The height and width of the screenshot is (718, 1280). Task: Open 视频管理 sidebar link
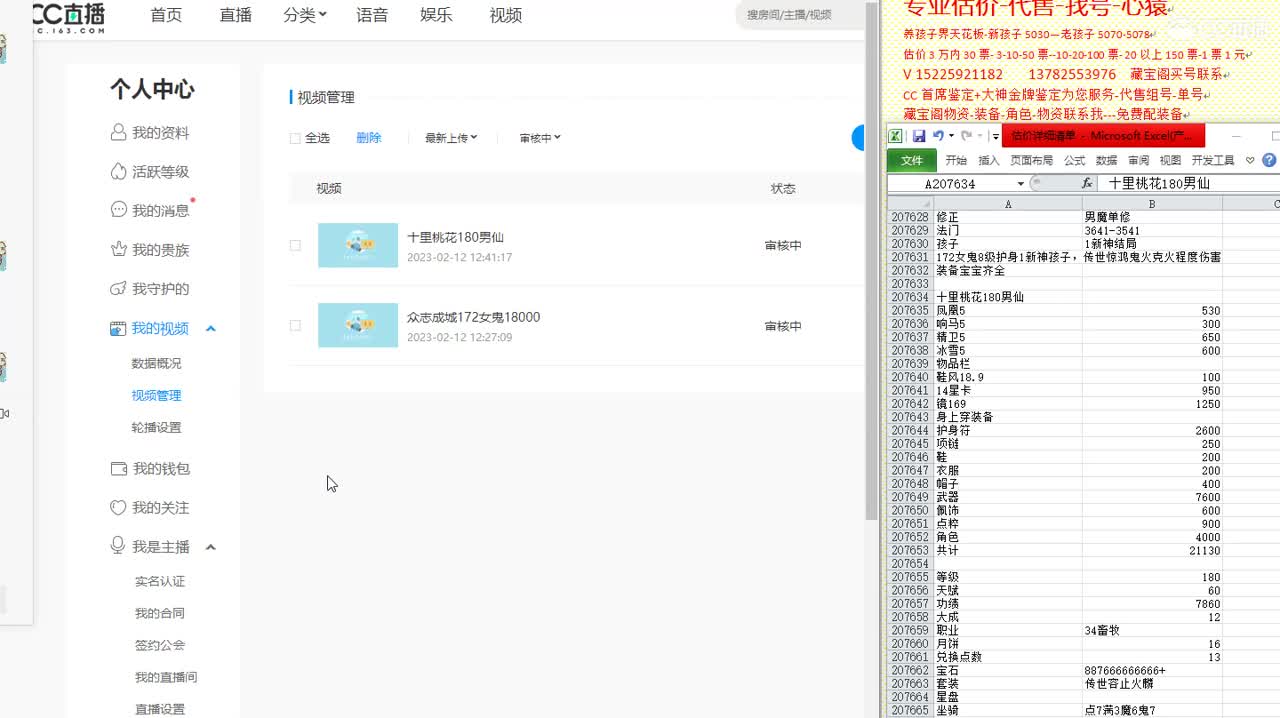pos(157,395)
